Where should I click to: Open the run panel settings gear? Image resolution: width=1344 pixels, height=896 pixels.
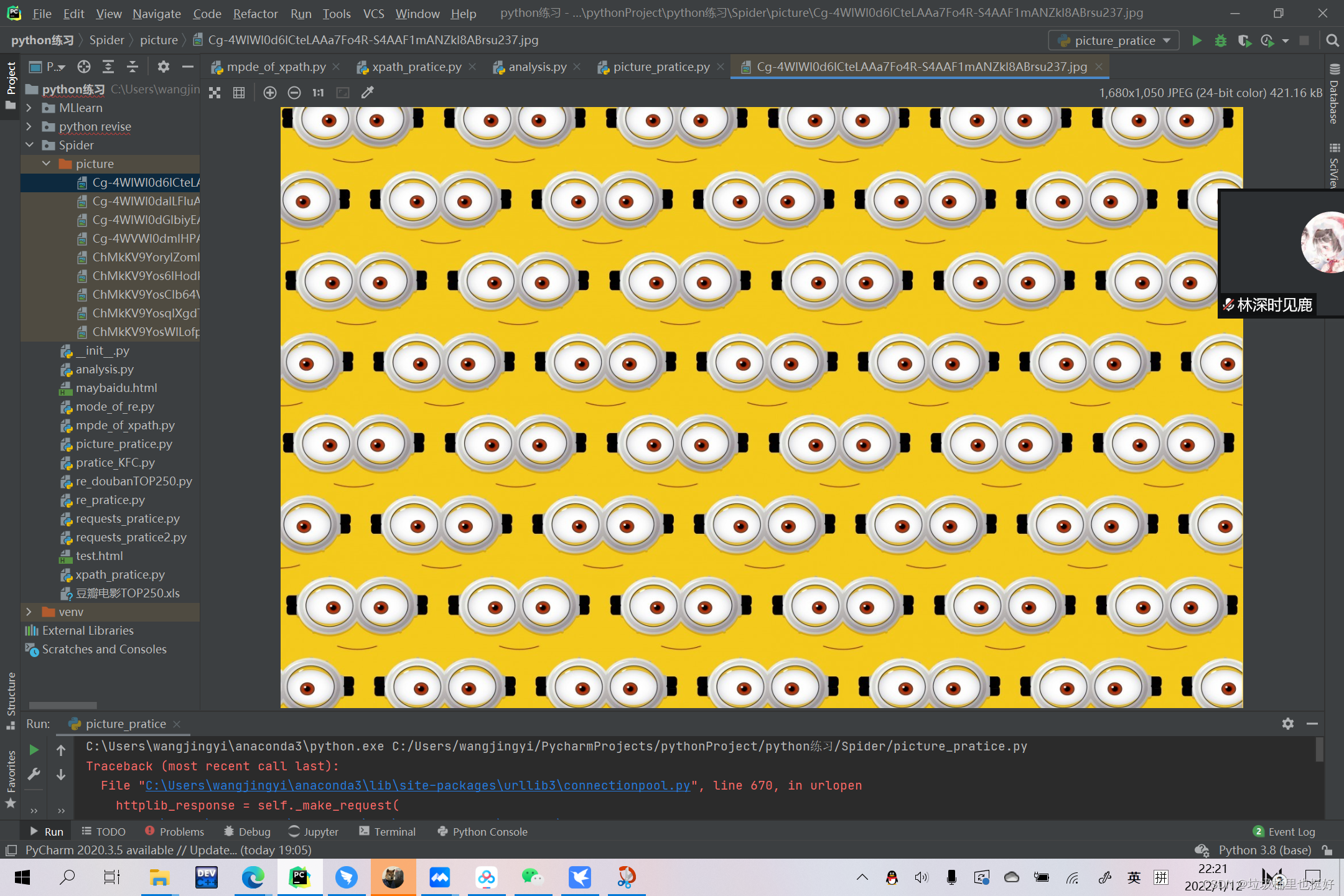pyautogui.click(x=1287, y=724)
